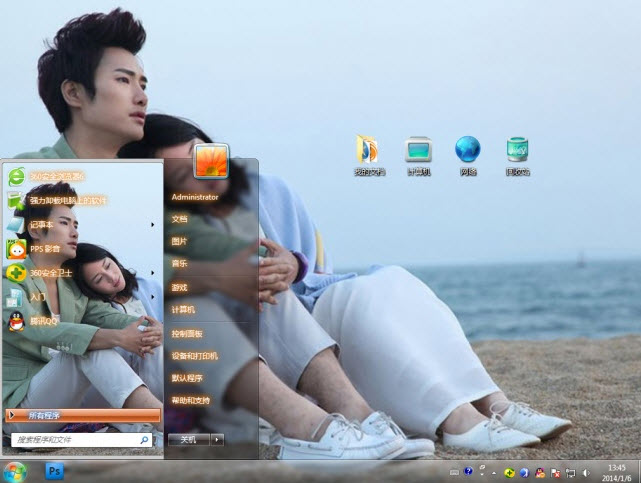Screen dimensions: 641x483
Task: Expand the 入门 jump list arrow
Action: (152, 297)
